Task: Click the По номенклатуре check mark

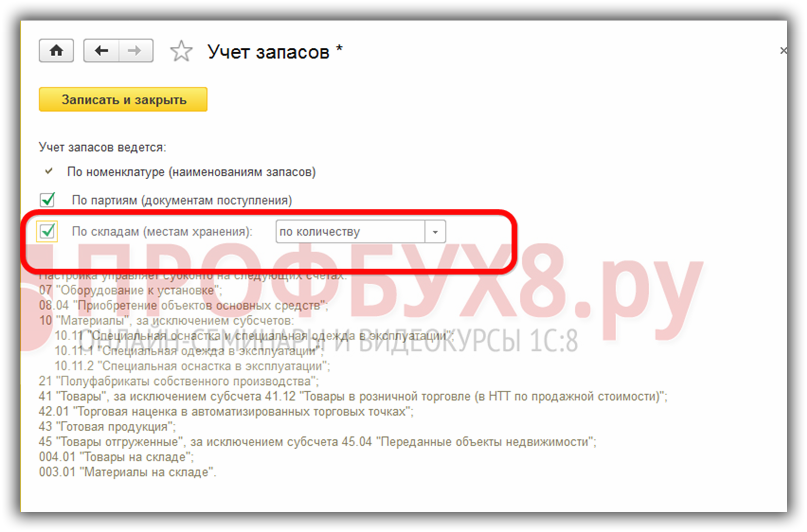Action: point(49,171)
